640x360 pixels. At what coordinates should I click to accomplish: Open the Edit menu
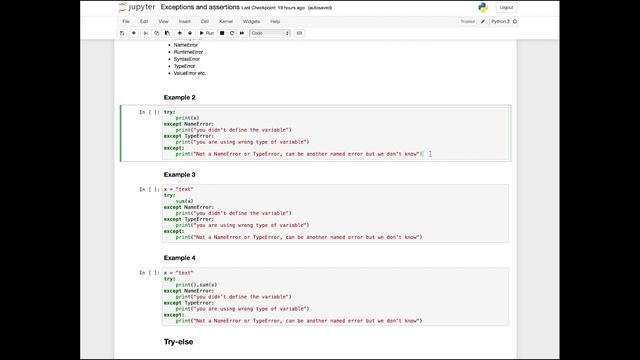point(144,21)
